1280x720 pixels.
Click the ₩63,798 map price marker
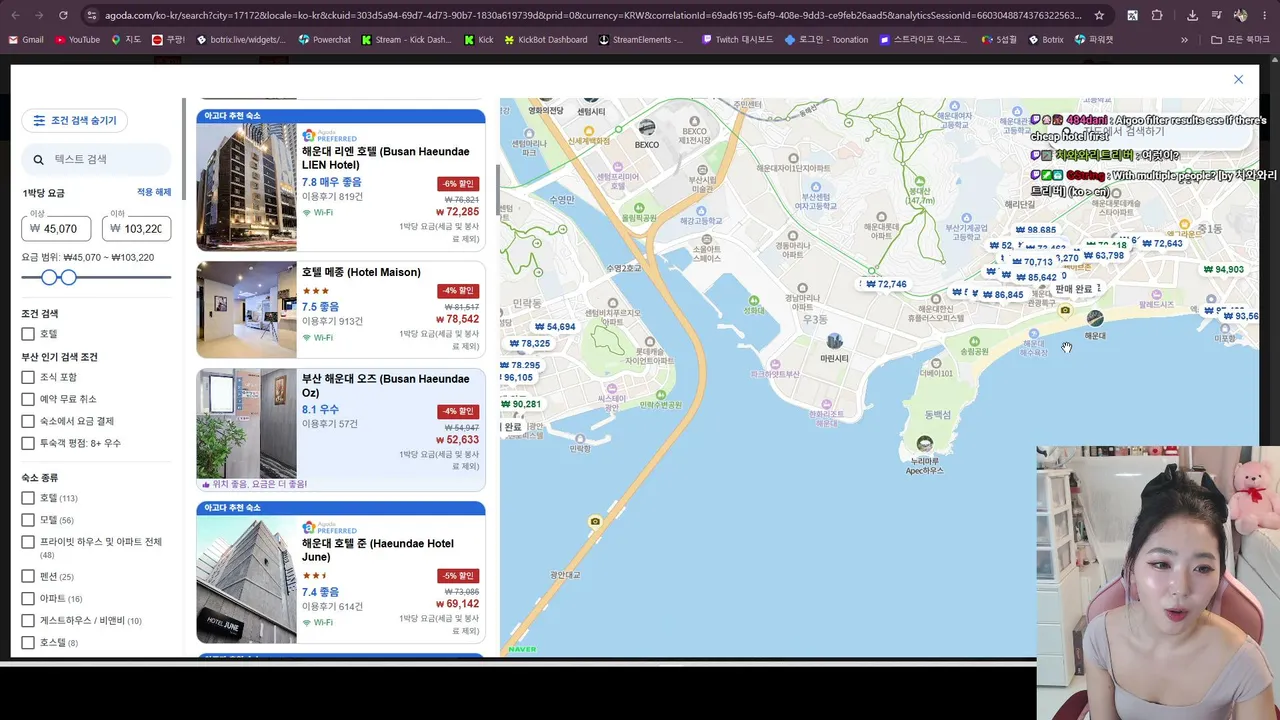click(x=1104, y=255)
